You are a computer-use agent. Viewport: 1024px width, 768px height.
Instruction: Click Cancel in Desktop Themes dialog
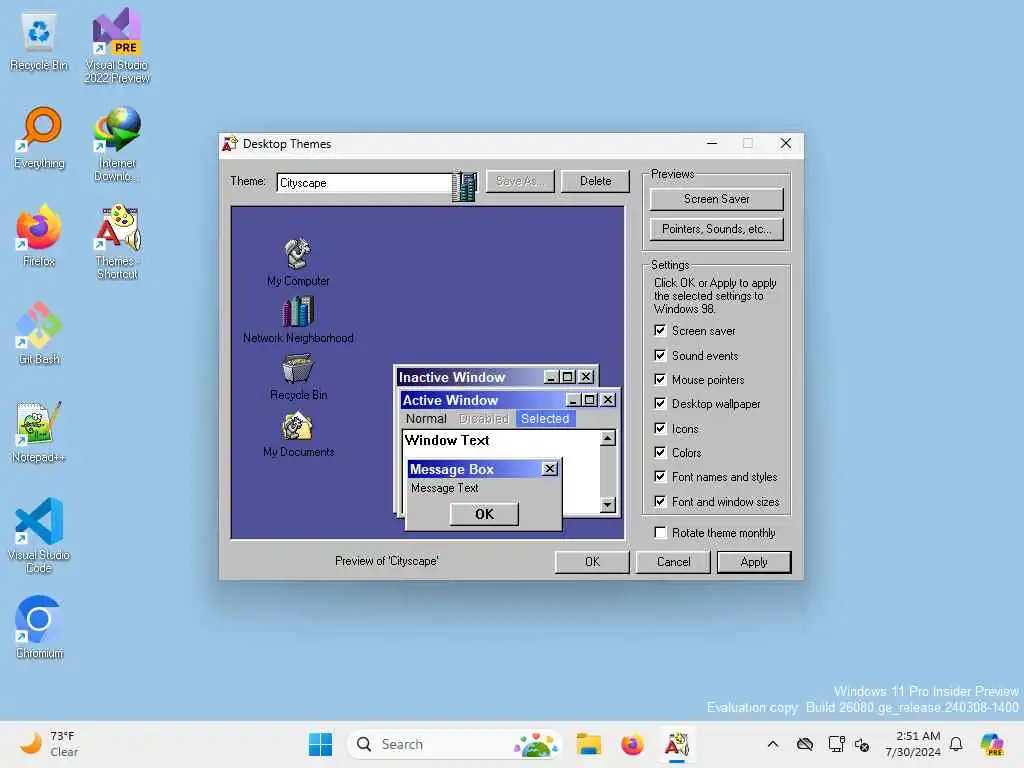673,562
